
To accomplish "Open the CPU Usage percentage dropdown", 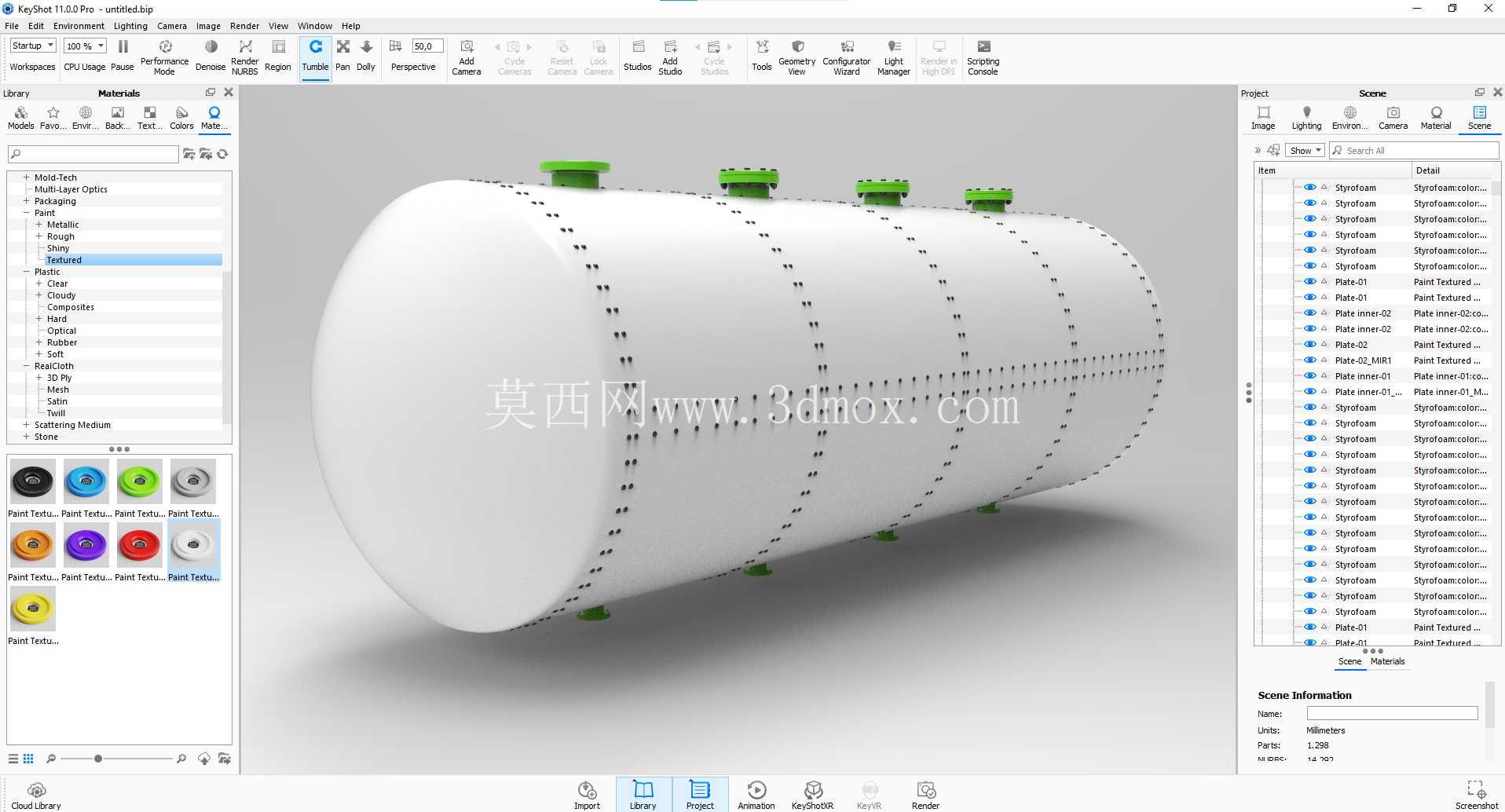I will (x=85, y=46).
